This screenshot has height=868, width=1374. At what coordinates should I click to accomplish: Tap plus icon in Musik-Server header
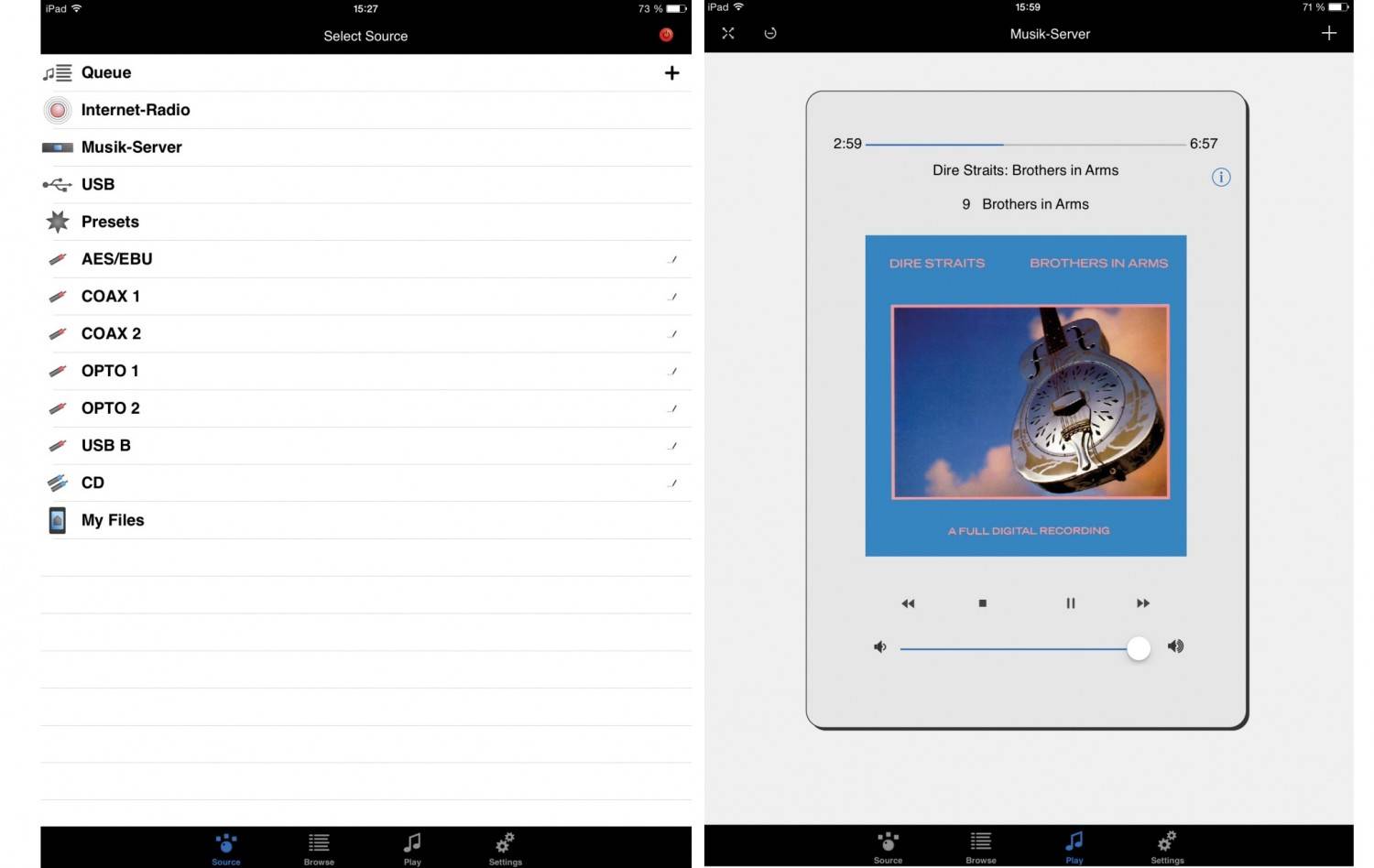tap(1329, 33)
